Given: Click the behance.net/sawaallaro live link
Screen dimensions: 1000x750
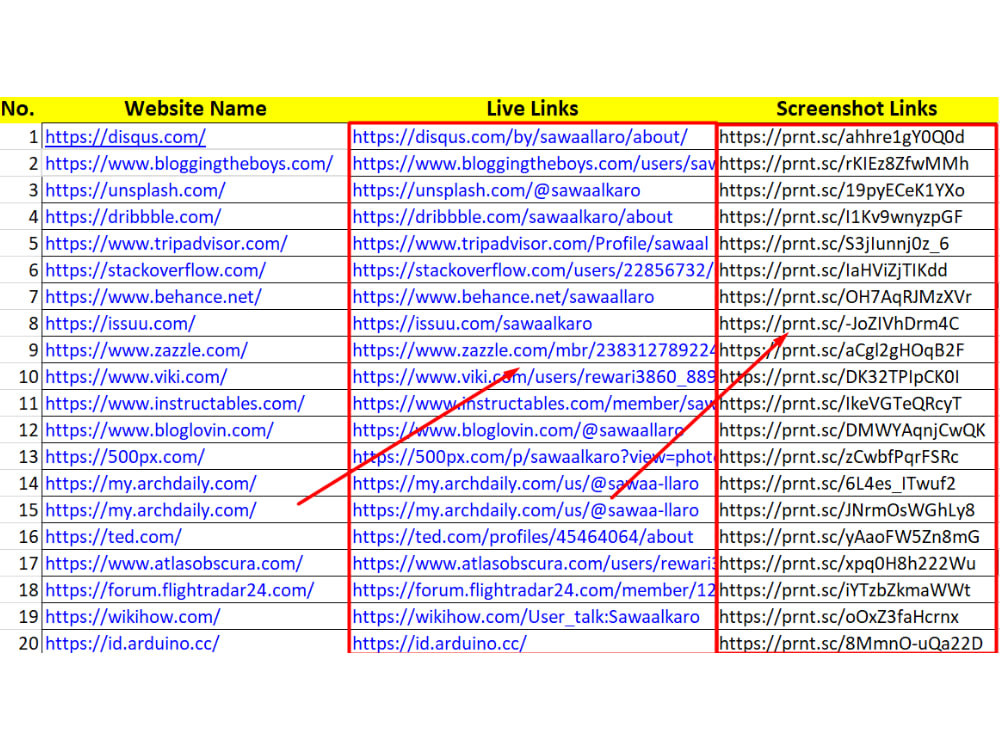Looking at the screenshot, I should pos(504,297).
